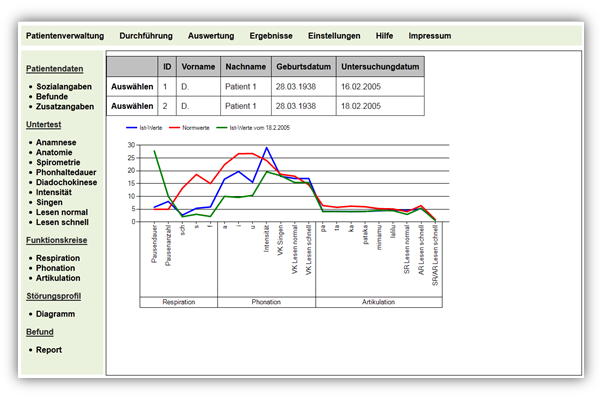Open the Auswertung menu

pos(211,36)
